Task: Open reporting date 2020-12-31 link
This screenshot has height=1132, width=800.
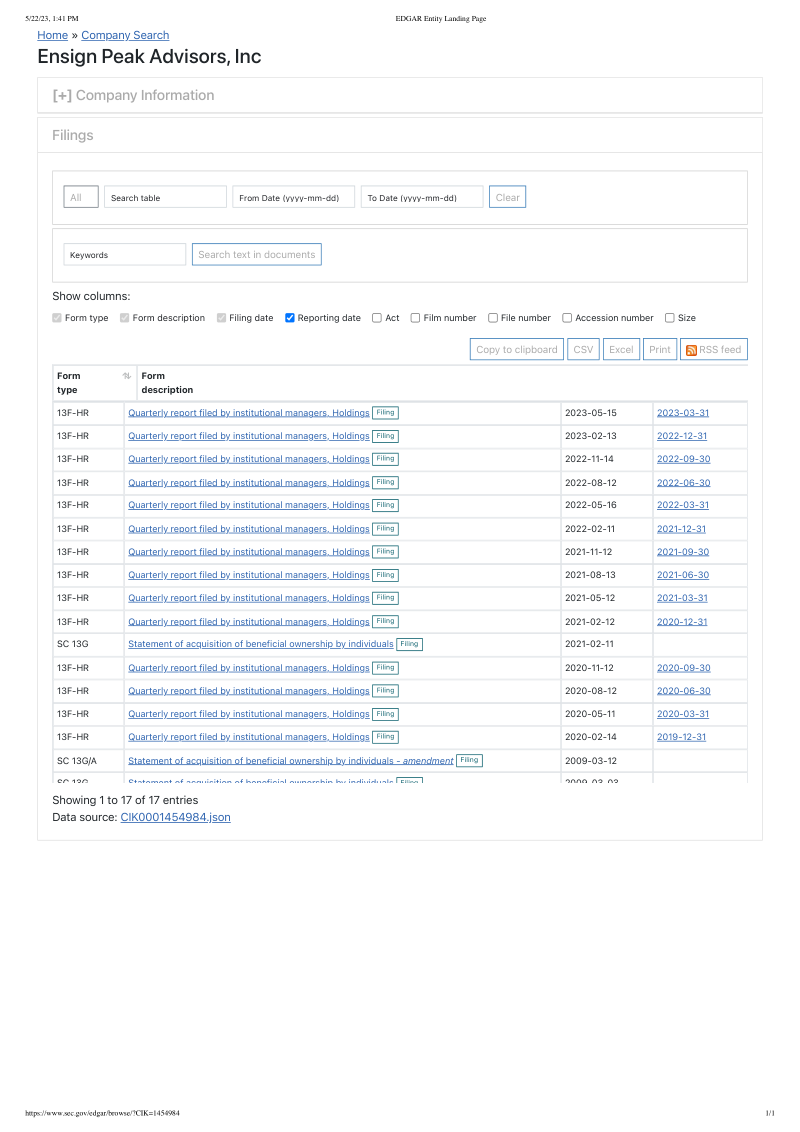Action: point(682,622)
